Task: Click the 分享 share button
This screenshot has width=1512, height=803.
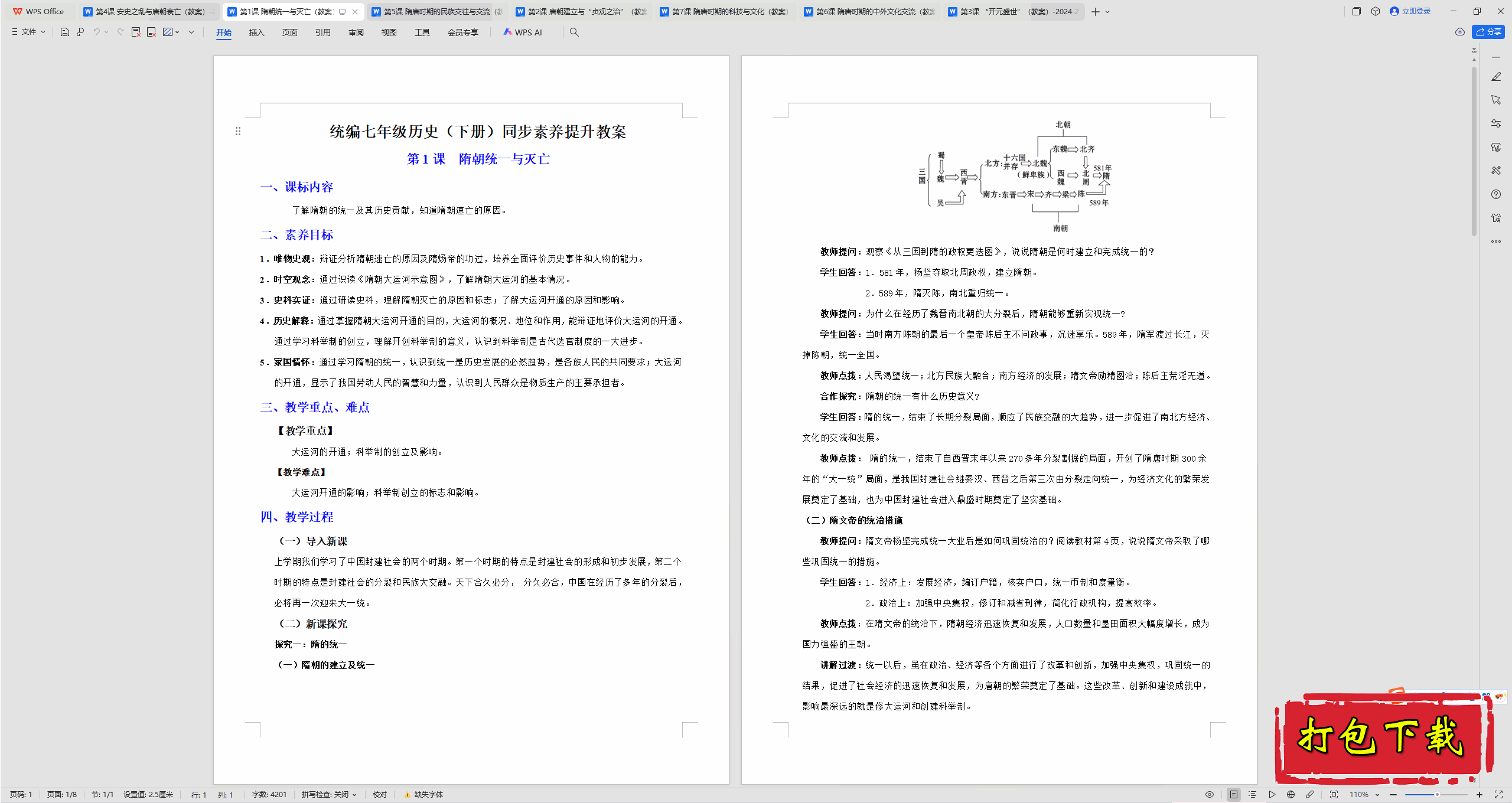Action: point(1488,32)
